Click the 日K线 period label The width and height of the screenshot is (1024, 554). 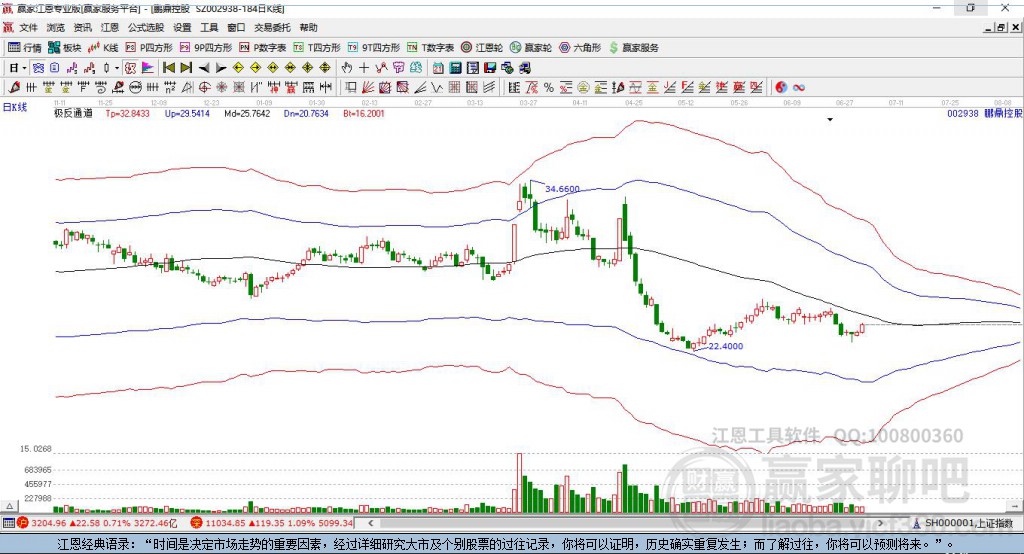(15, 107)
